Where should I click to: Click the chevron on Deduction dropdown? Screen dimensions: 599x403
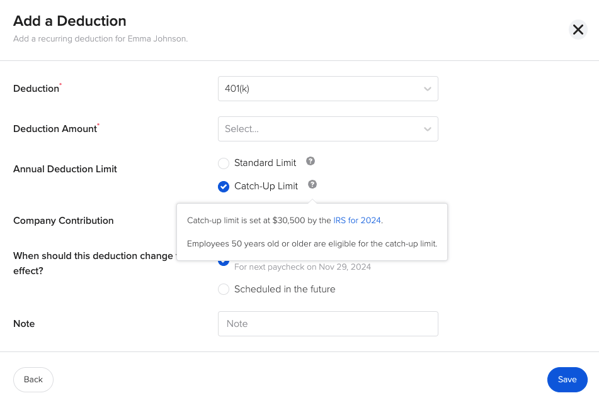point(427,89)
